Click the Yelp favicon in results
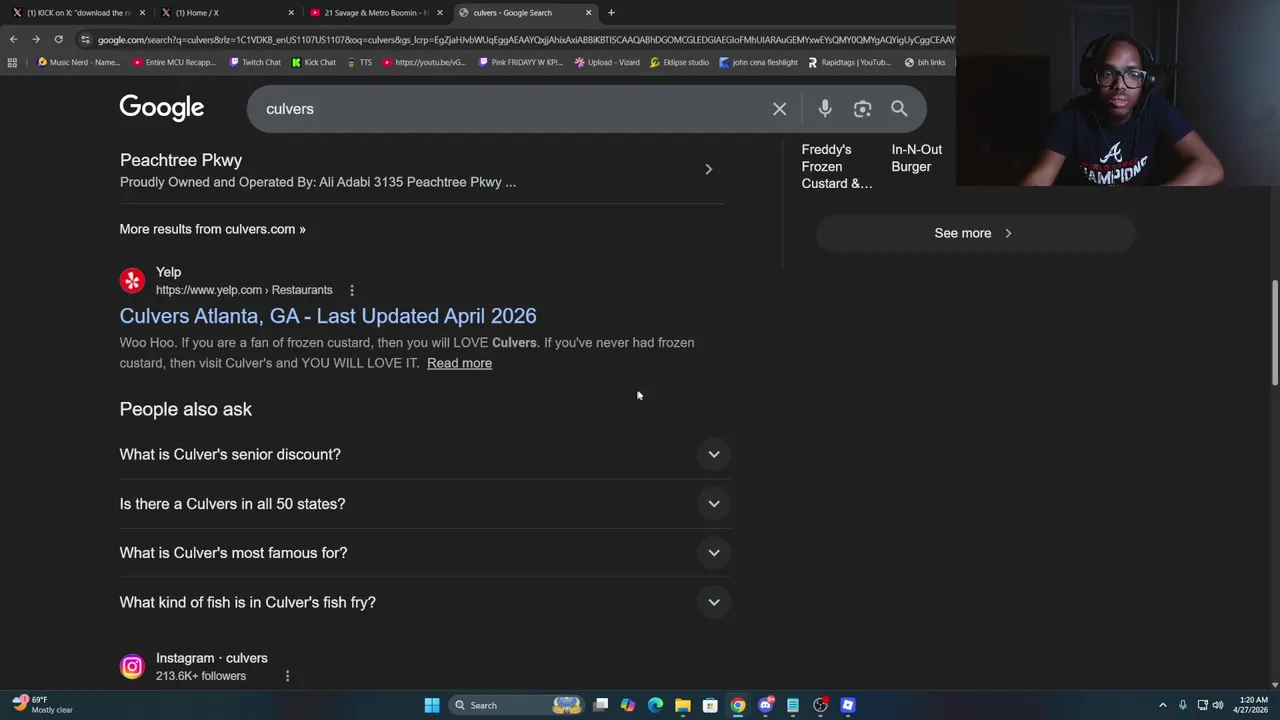Image resolution: width=1280 pixels, height=720 pixels. 132,281
